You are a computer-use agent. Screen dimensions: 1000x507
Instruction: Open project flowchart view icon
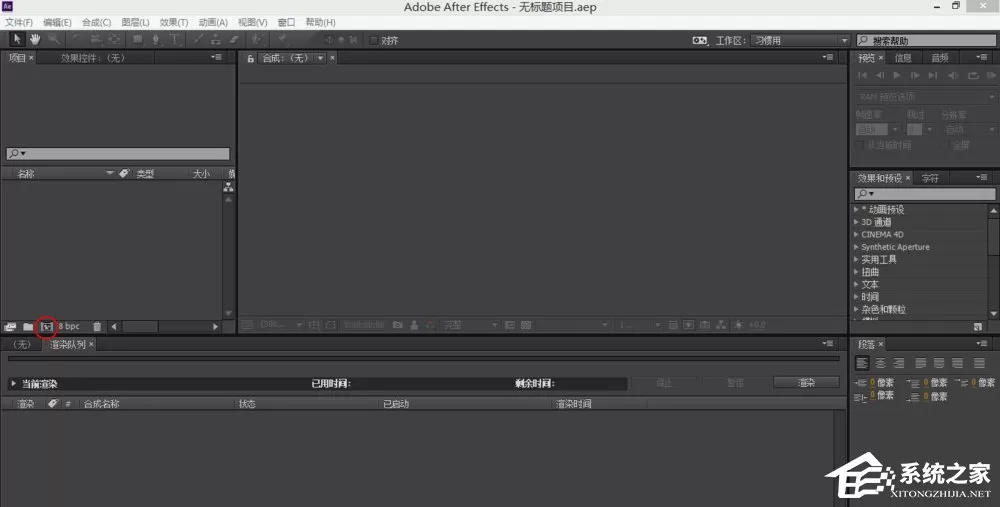(x=228, y=187)
